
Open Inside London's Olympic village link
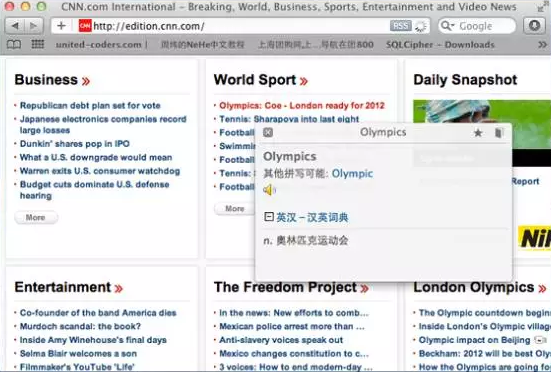click(x=485, y=326)
